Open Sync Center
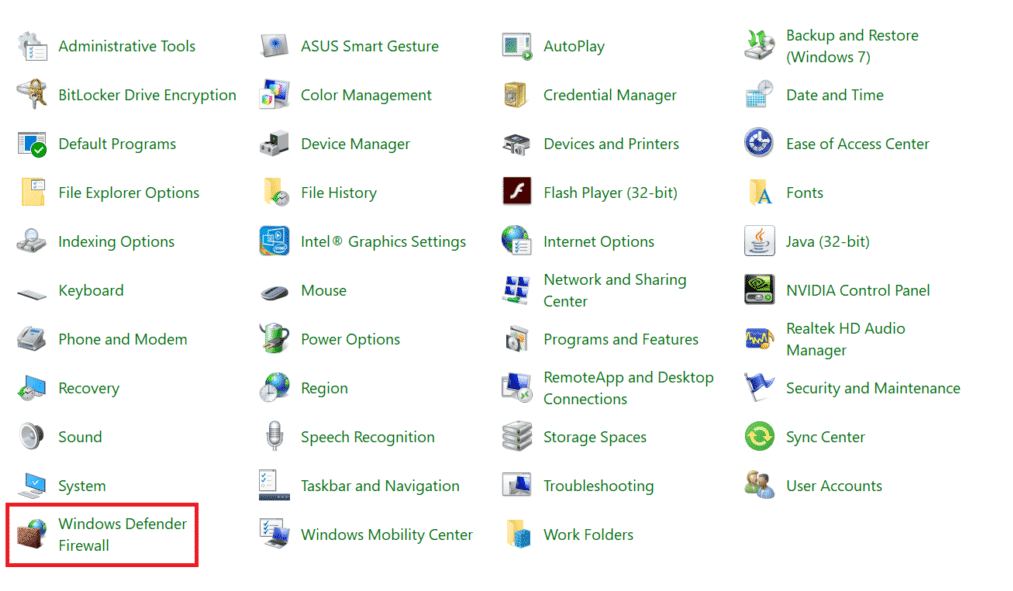 (x=825, y=437)
